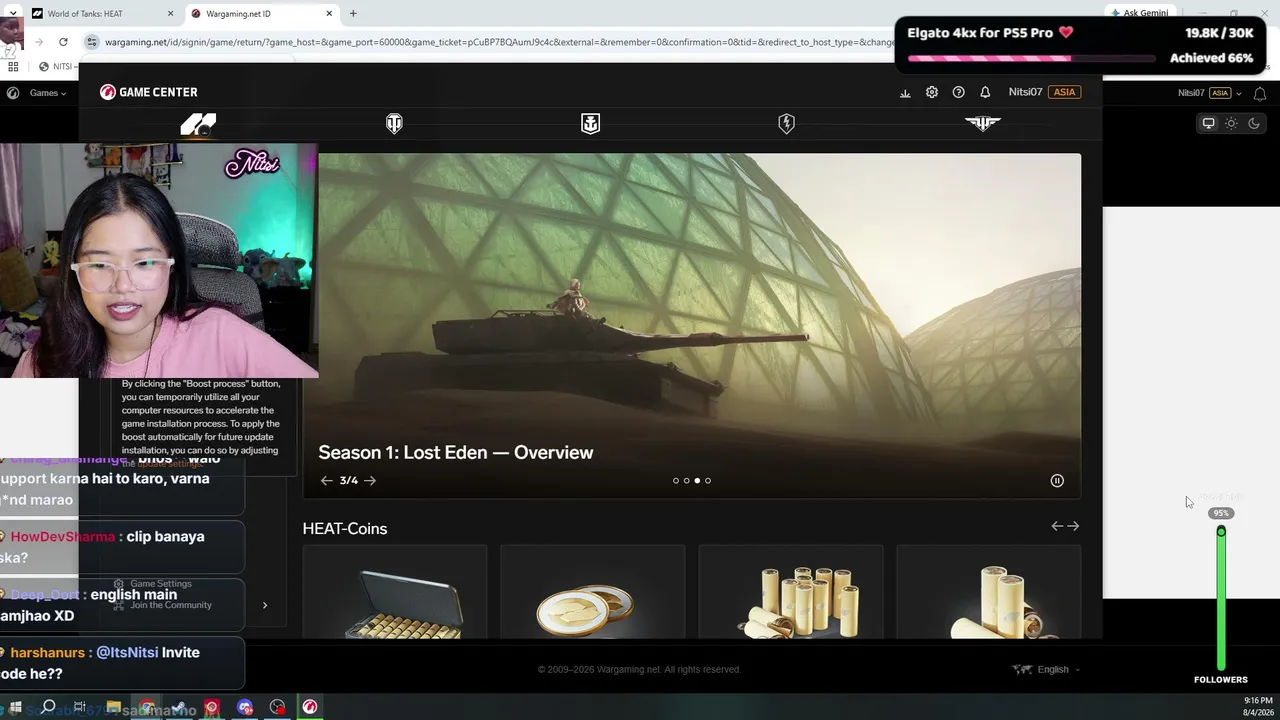Close the Wargaming.net ID tab
This screenshot has height=720, width=1280.
click(x=328, y=14)
